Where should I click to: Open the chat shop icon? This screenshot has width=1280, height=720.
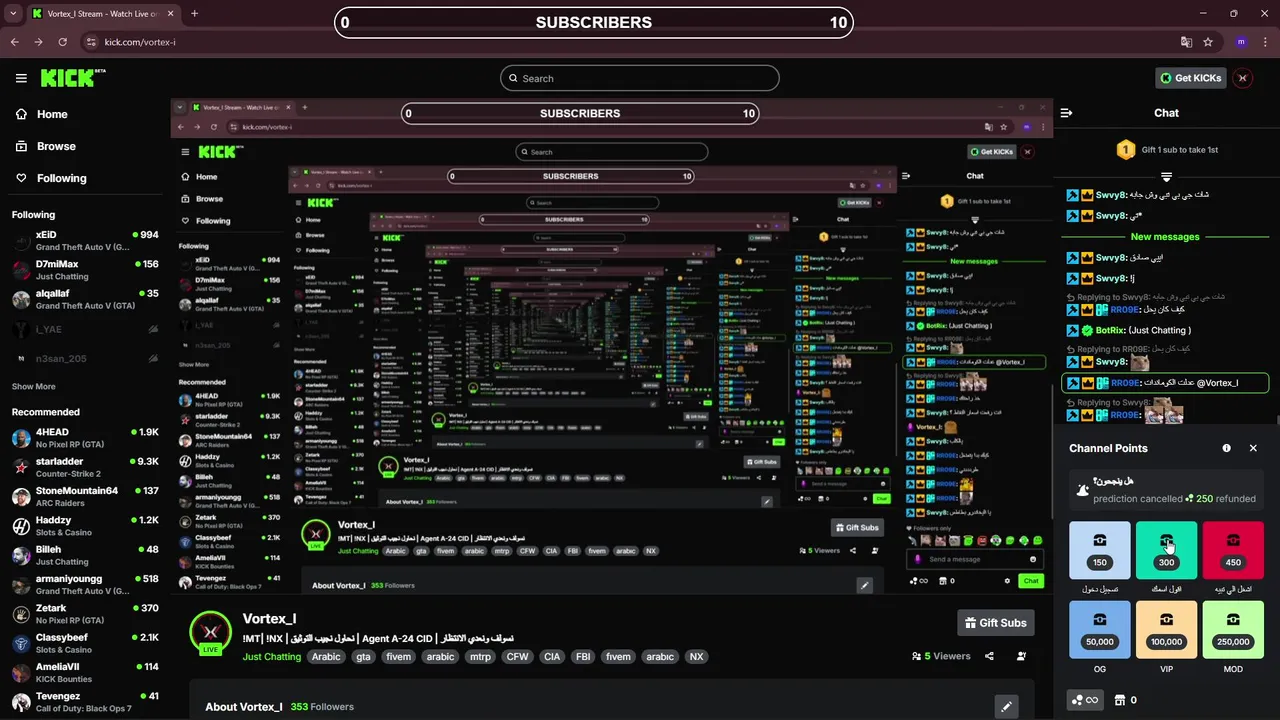click(1126, 700)
